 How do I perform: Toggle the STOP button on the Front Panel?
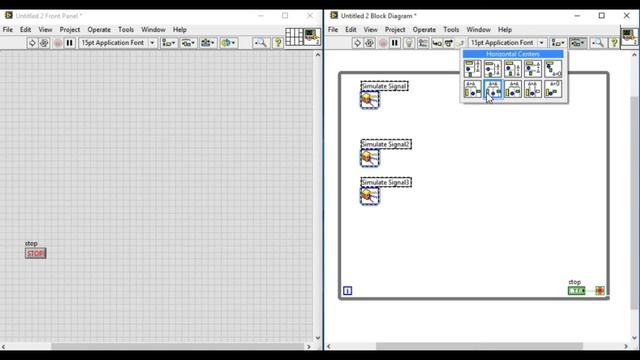point(36,253)
